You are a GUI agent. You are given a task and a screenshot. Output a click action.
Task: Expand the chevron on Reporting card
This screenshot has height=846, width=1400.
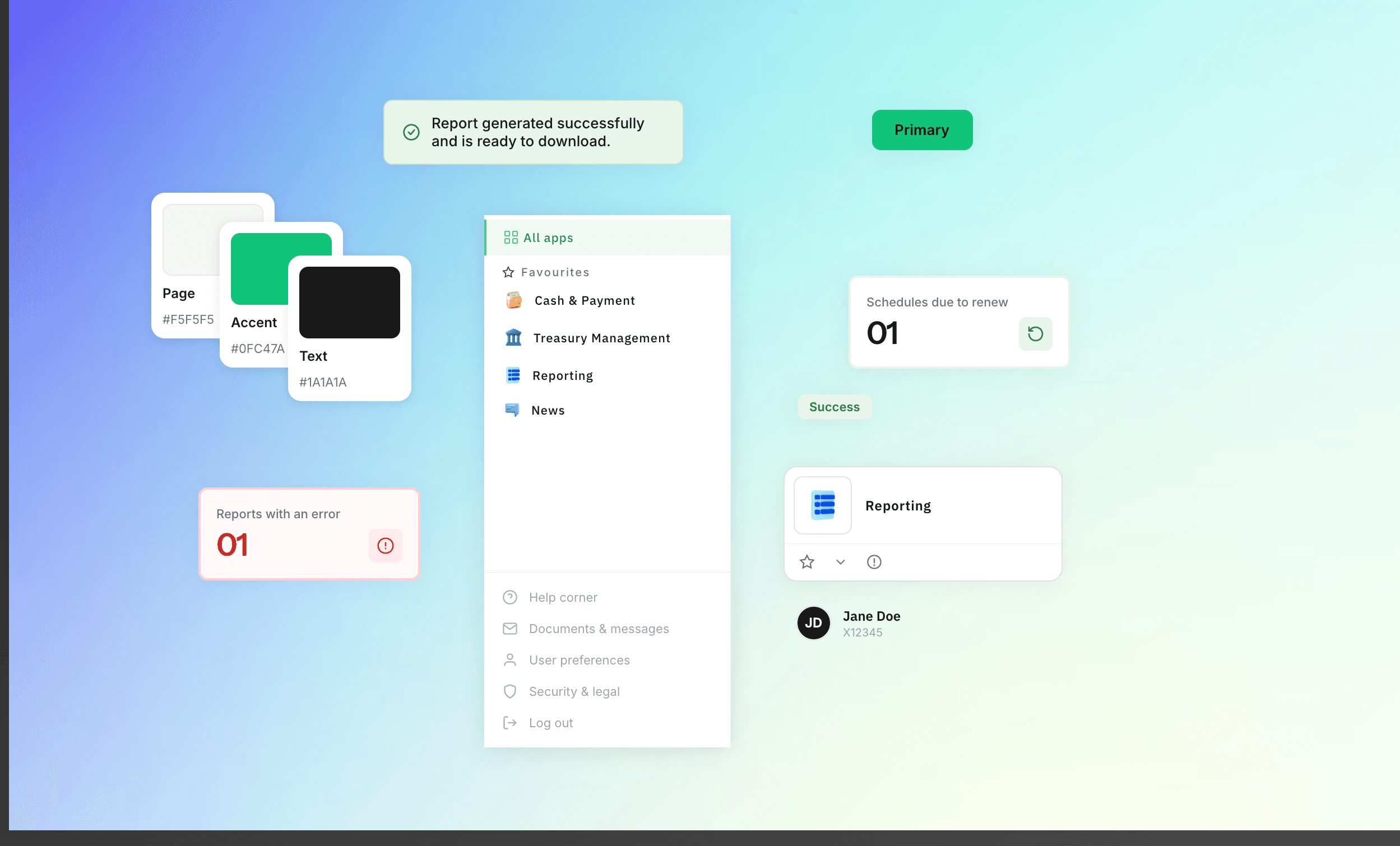[840, 562]
